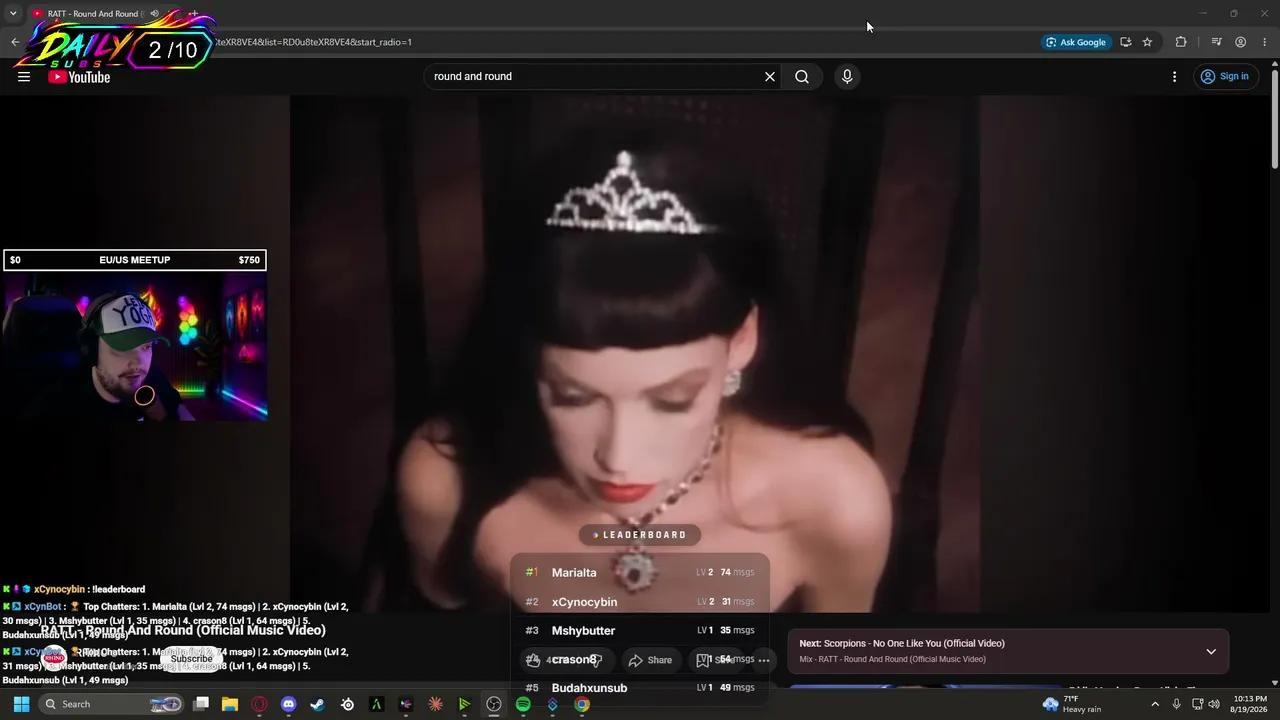Open the clock showing 10:13 PM
The width and height of the screenshot is (1280, 720).
point(1250,704)
